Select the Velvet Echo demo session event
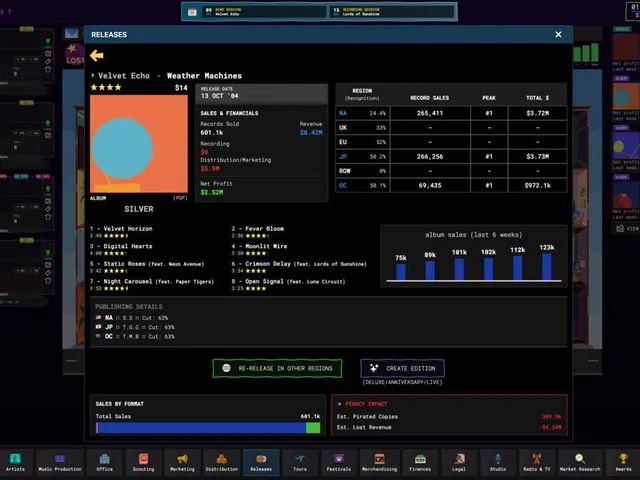 tap(264, 11)
